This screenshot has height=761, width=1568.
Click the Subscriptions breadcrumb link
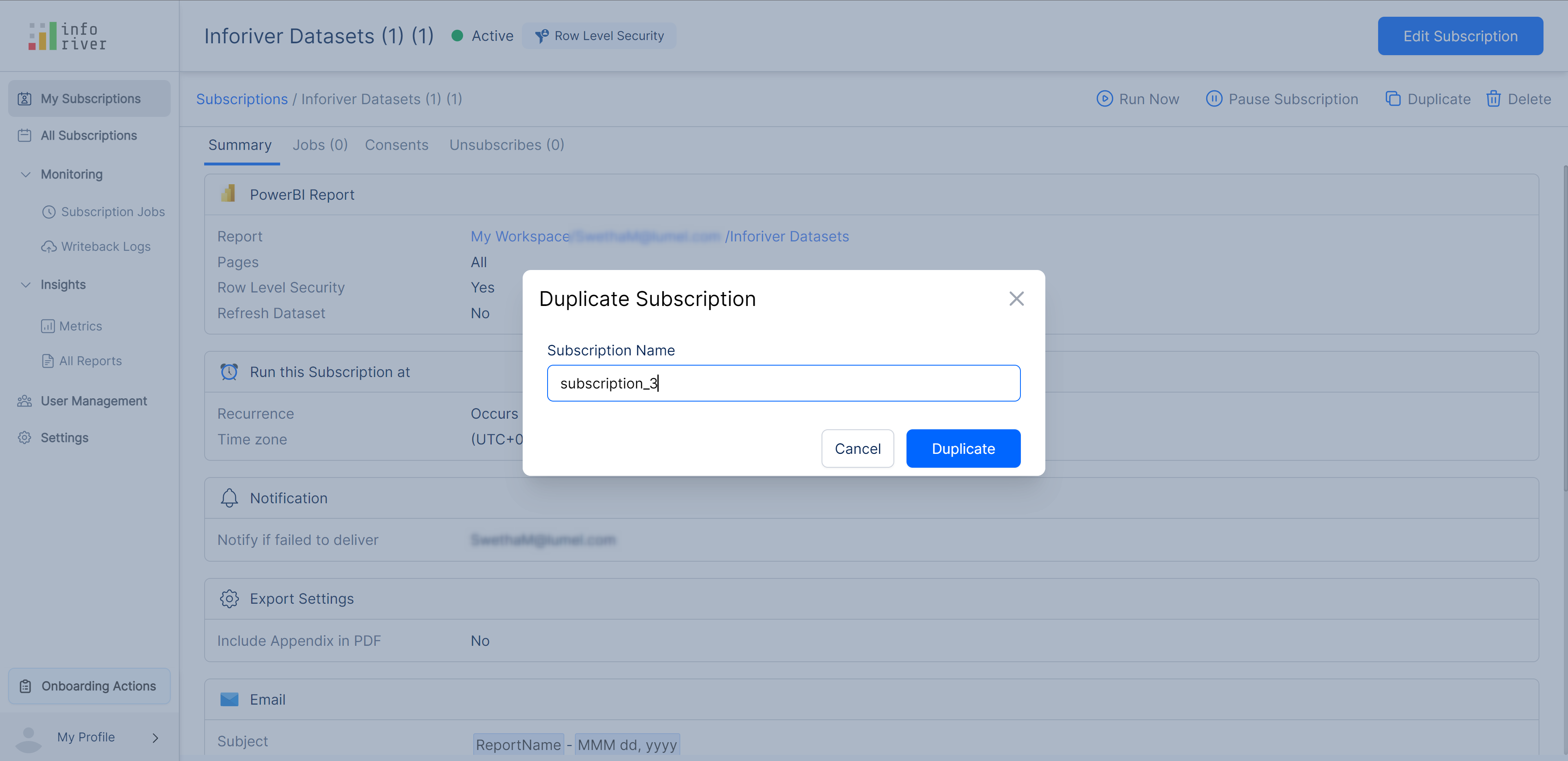coord(242,99)
